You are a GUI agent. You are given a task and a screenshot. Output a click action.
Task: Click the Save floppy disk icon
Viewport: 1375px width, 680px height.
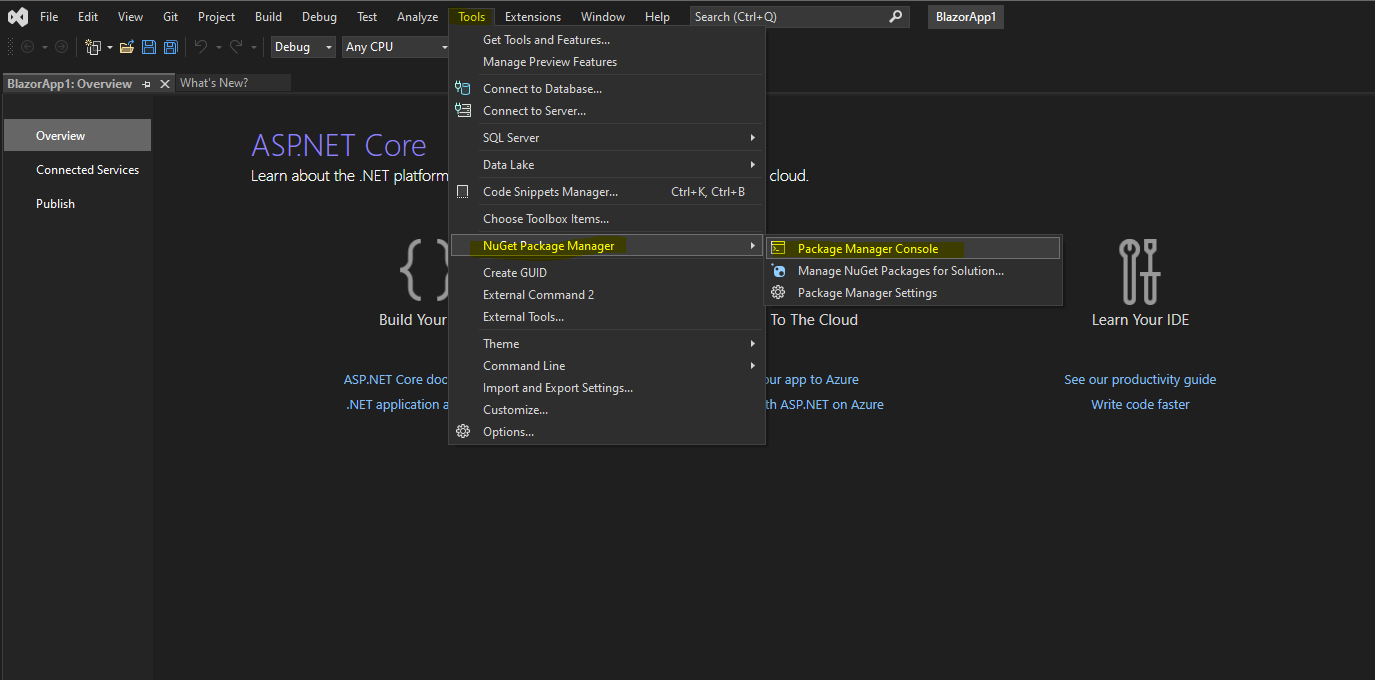pyautogui.click(x=149, y=47)
